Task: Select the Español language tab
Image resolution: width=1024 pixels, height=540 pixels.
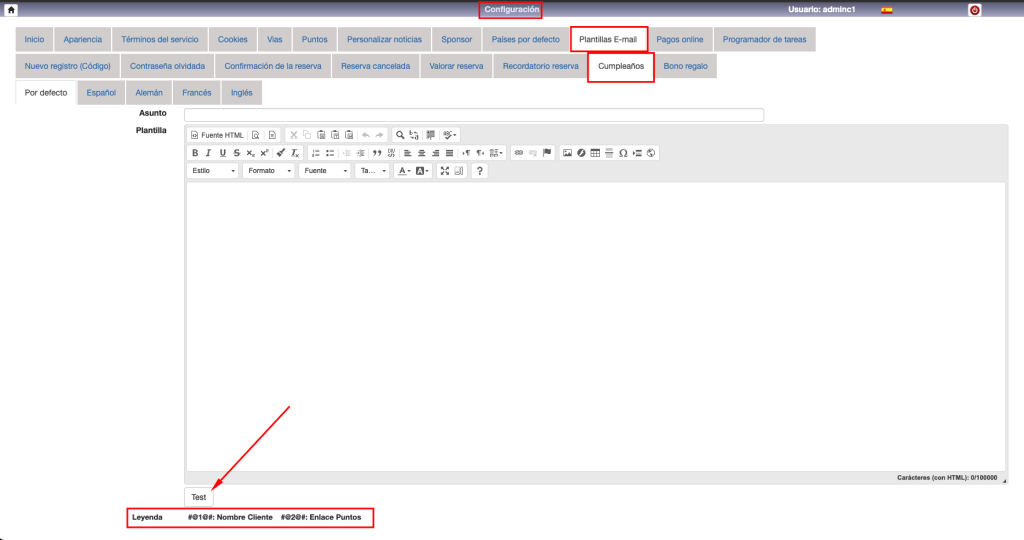Action: (x=101, y=93)
